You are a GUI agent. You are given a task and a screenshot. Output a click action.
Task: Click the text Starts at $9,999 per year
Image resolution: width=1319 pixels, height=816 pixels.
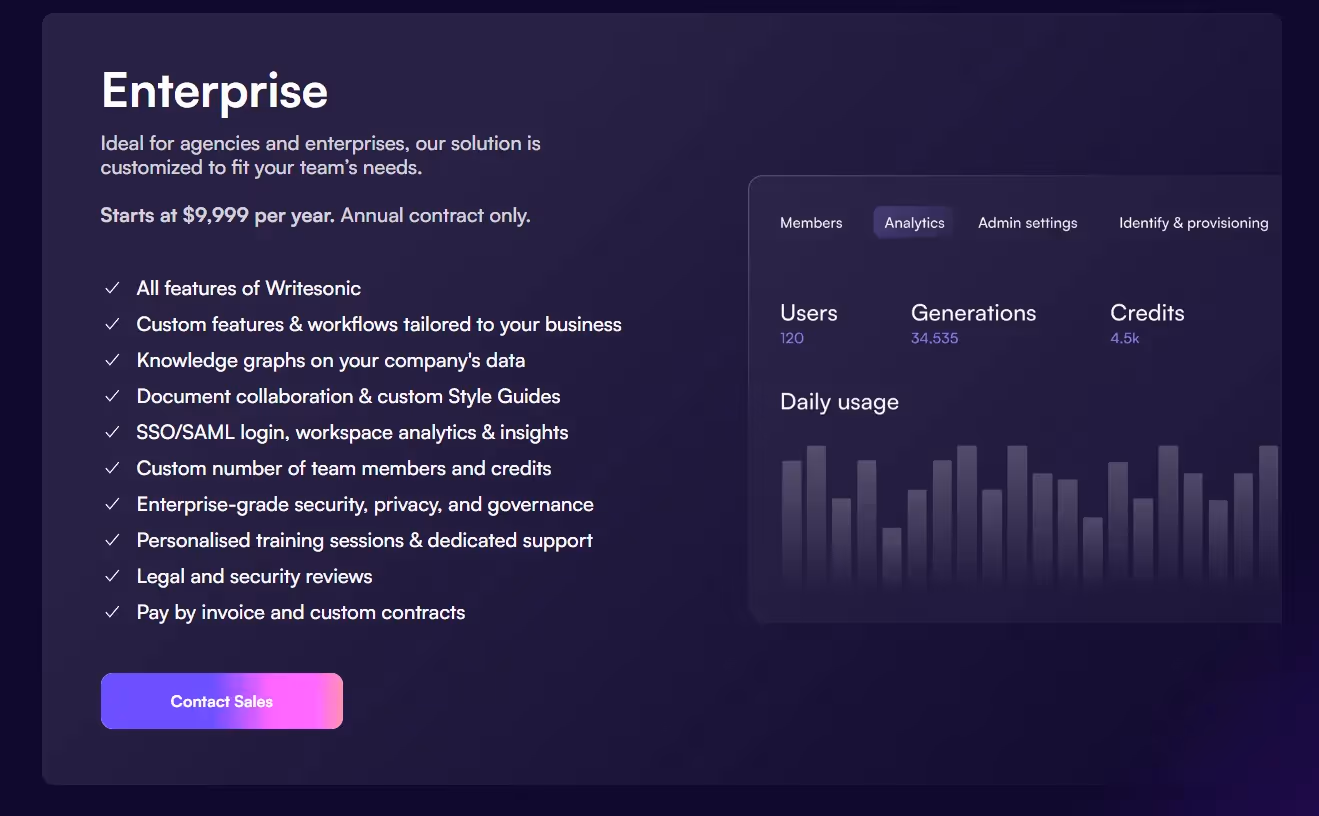[x=217, y=215]
